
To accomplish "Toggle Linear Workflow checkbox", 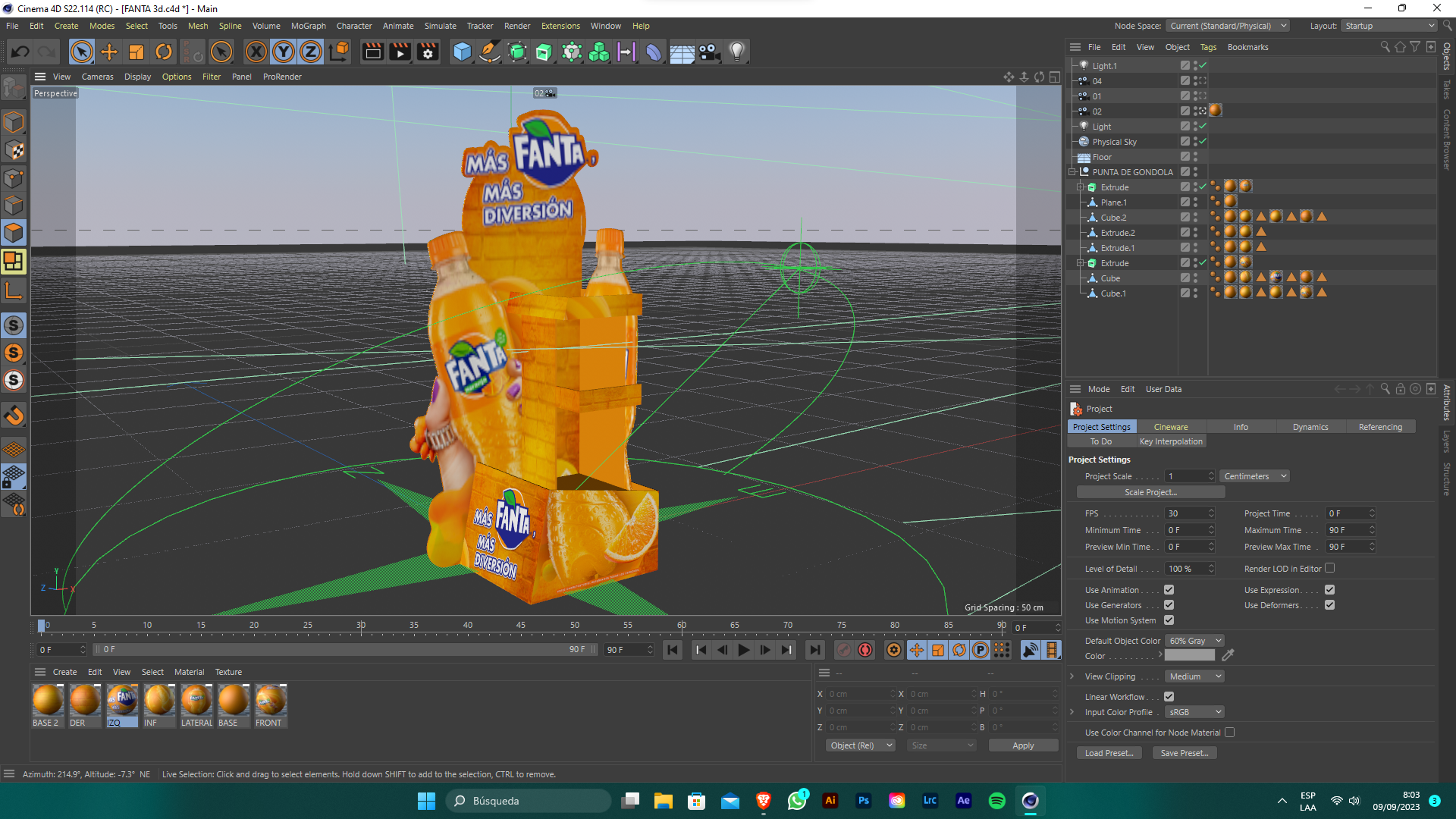I will (1169, 697).
